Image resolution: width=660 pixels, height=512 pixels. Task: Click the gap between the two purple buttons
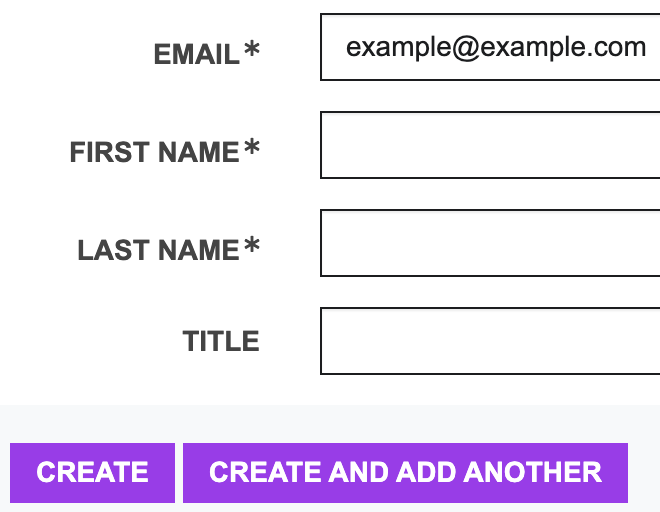click(x=179, y=472)
